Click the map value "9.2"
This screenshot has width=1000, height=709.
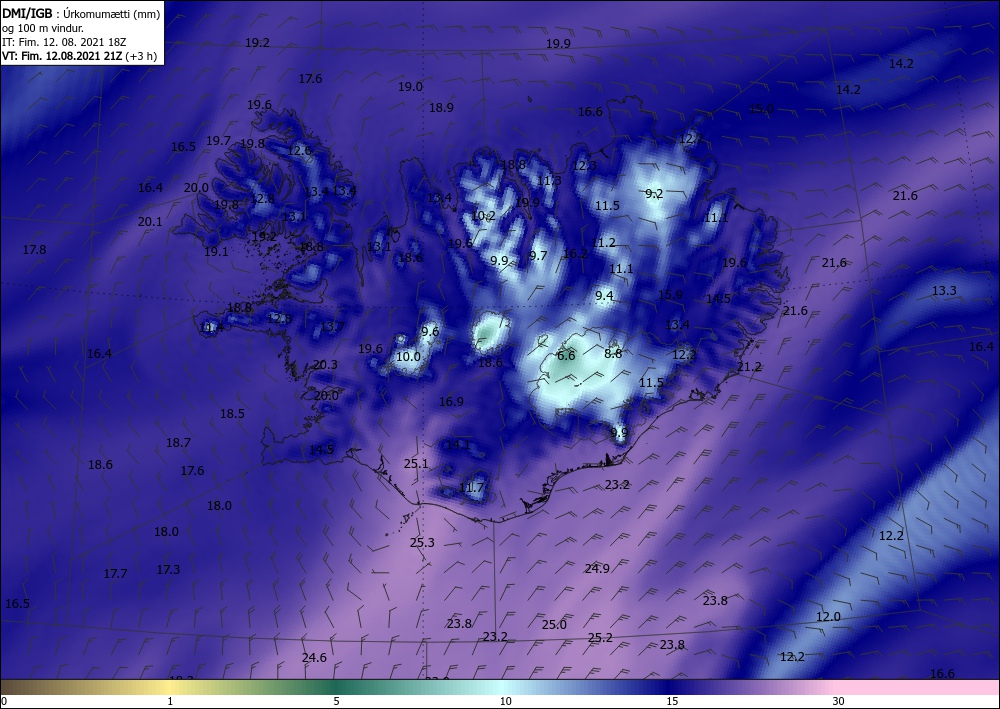[x=654, y=194]
